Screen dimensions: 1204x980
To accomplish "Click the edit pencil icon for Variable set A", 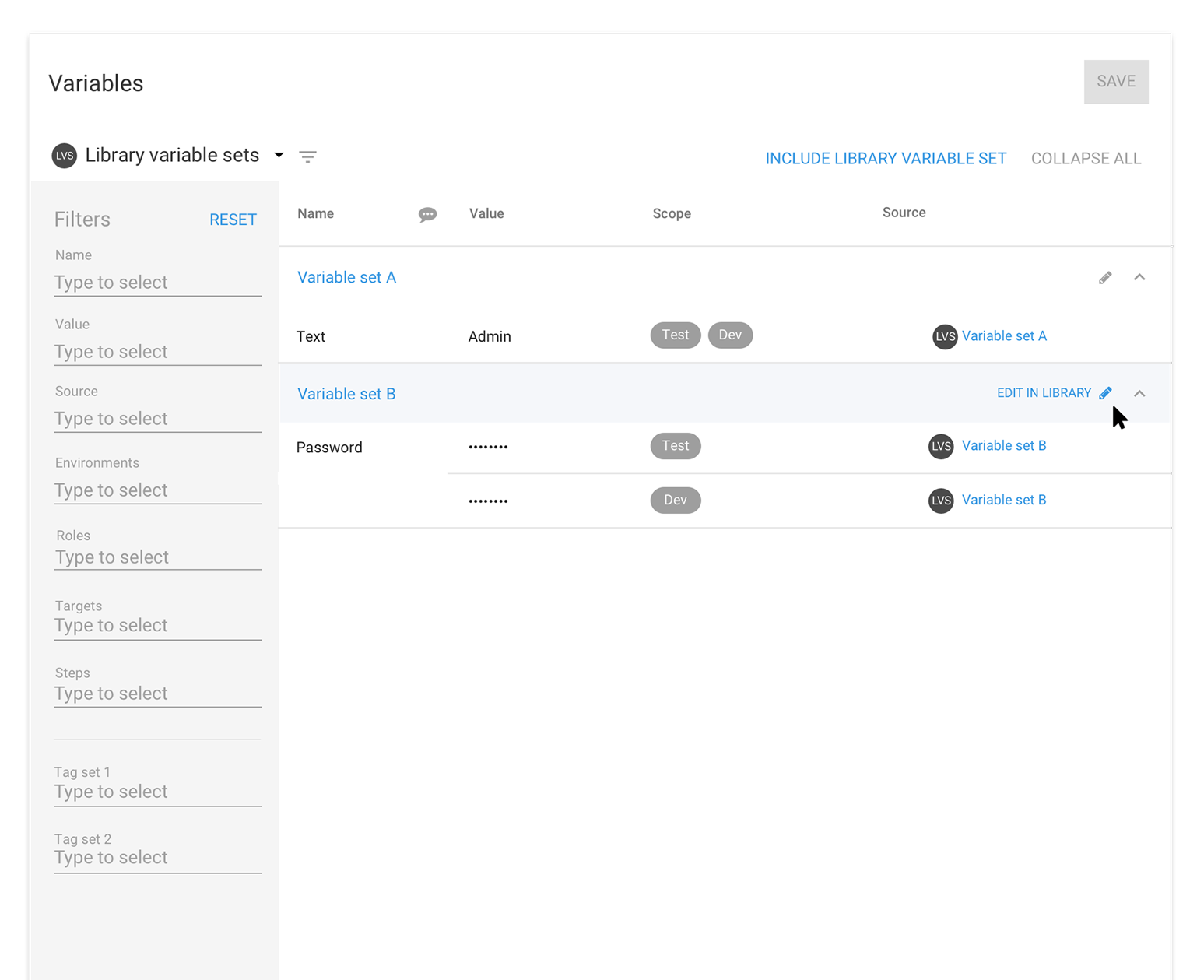I will [1105, 277].
